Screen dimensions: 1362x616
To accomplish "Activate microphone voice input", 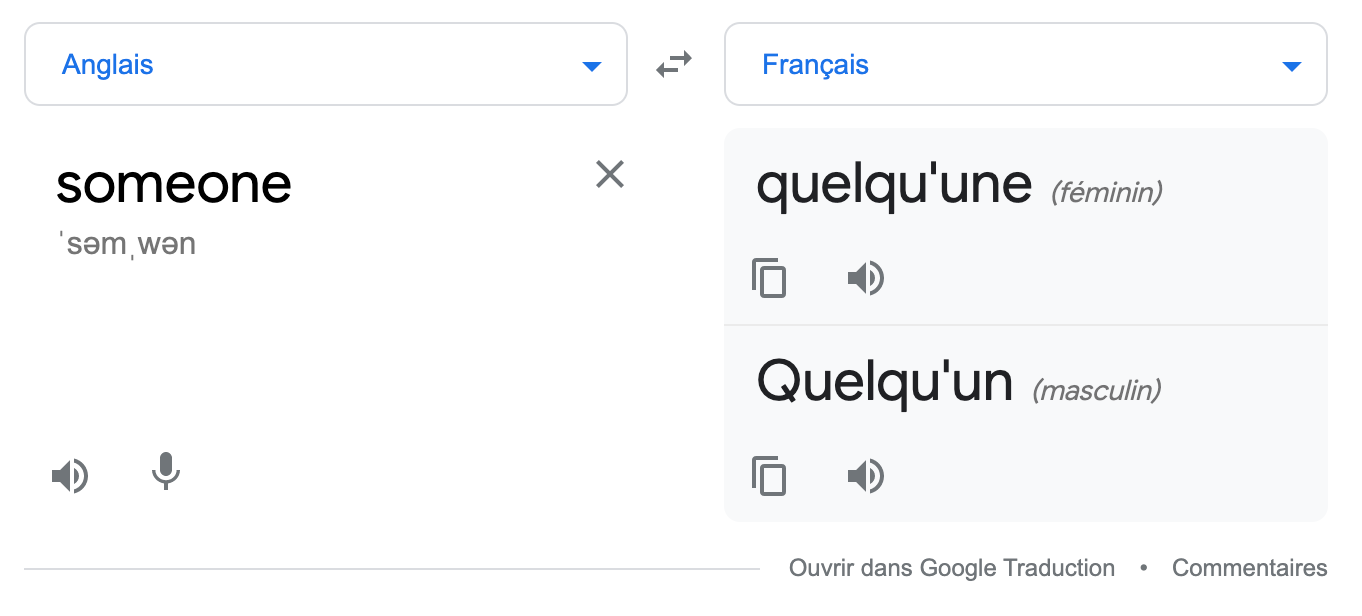I will tap(166, 472).
